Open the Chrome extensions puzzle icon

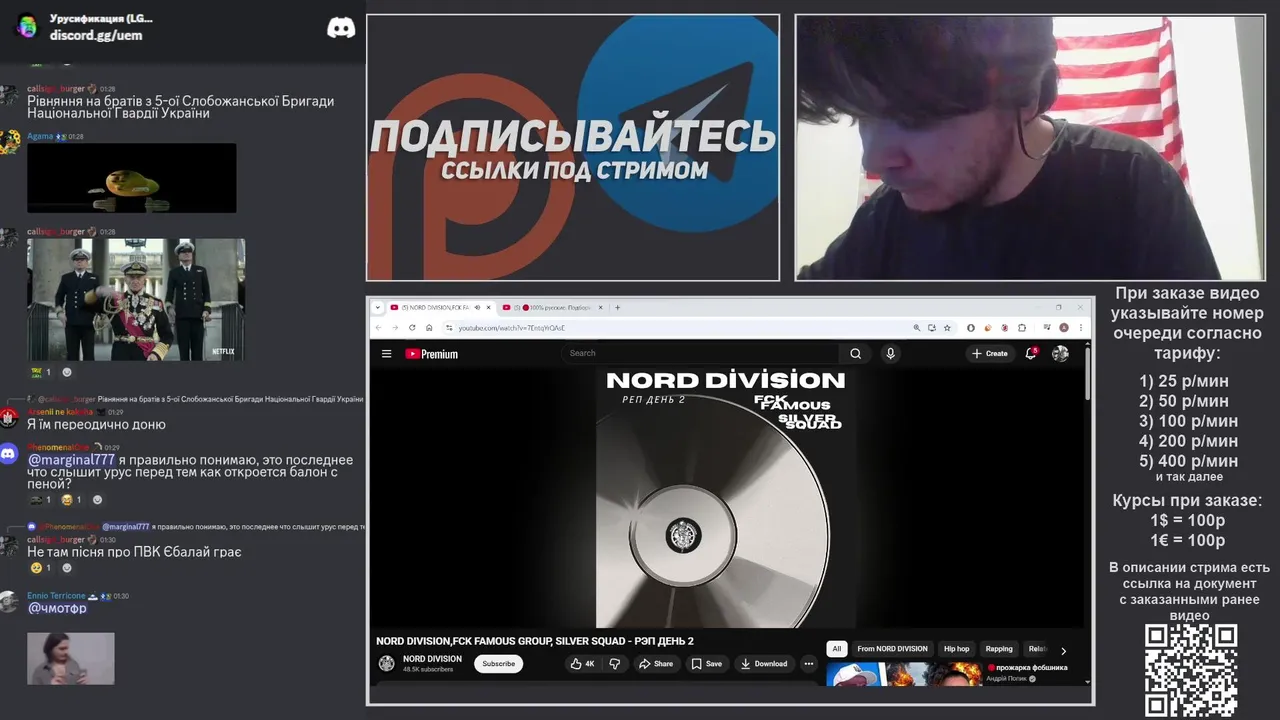tap(1022, 327)
